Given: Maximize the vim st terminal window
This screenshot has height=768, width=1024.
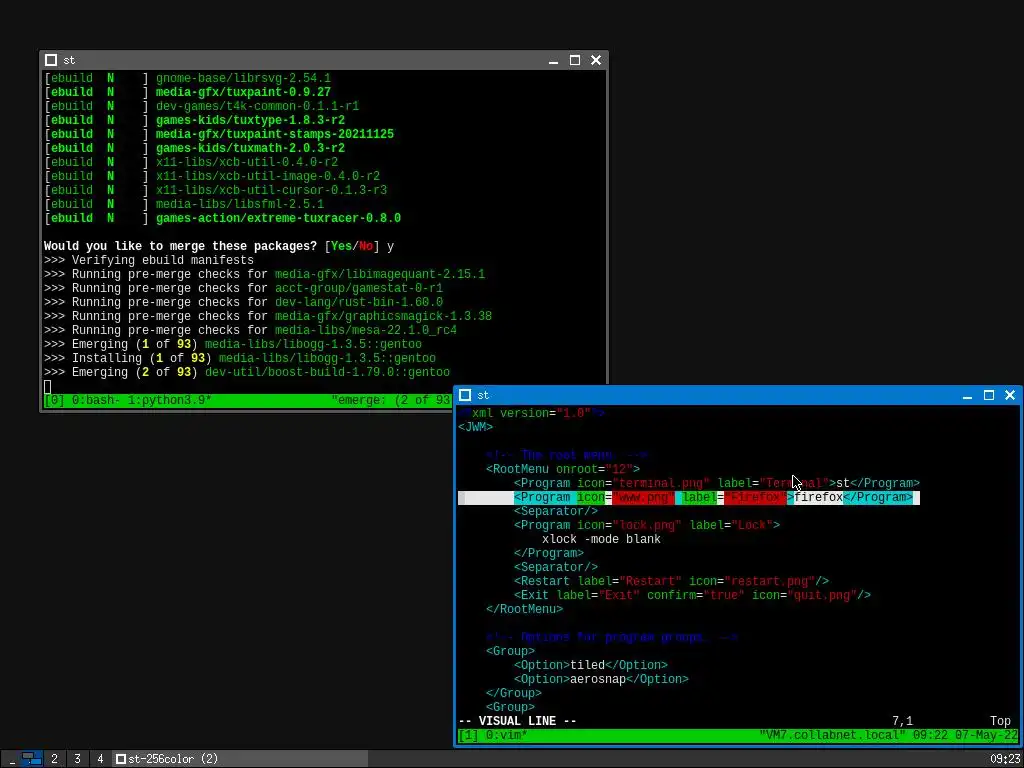Looking at the screenshot, I should tap(989, 395).
